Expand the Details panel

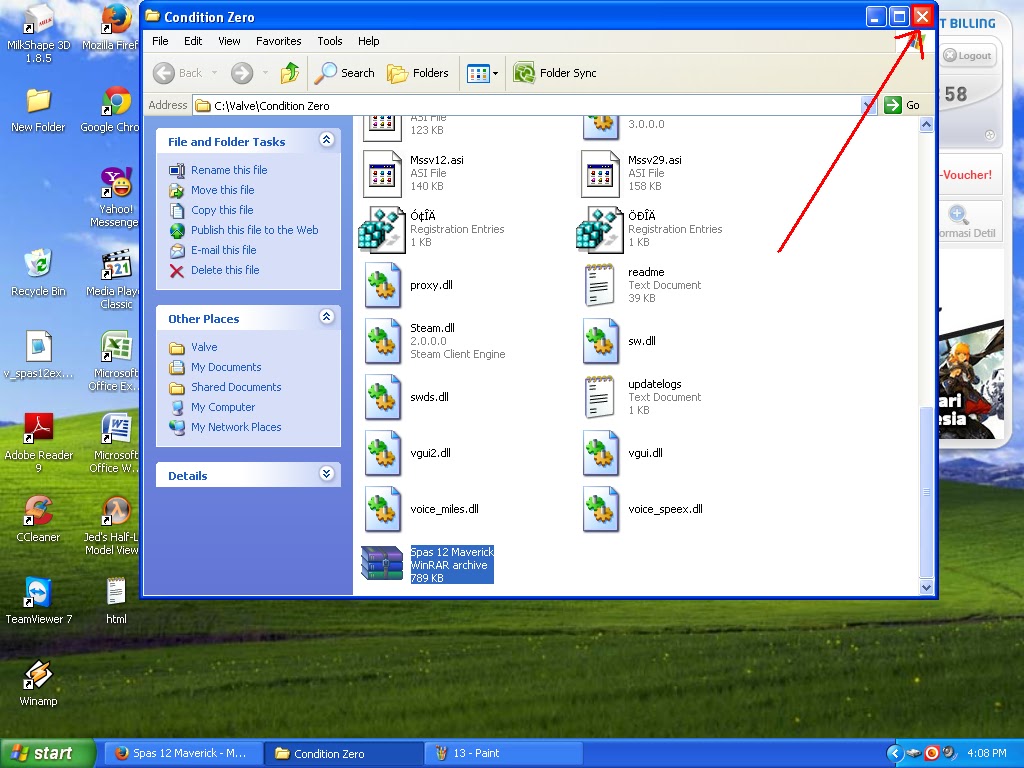point(327,473)
